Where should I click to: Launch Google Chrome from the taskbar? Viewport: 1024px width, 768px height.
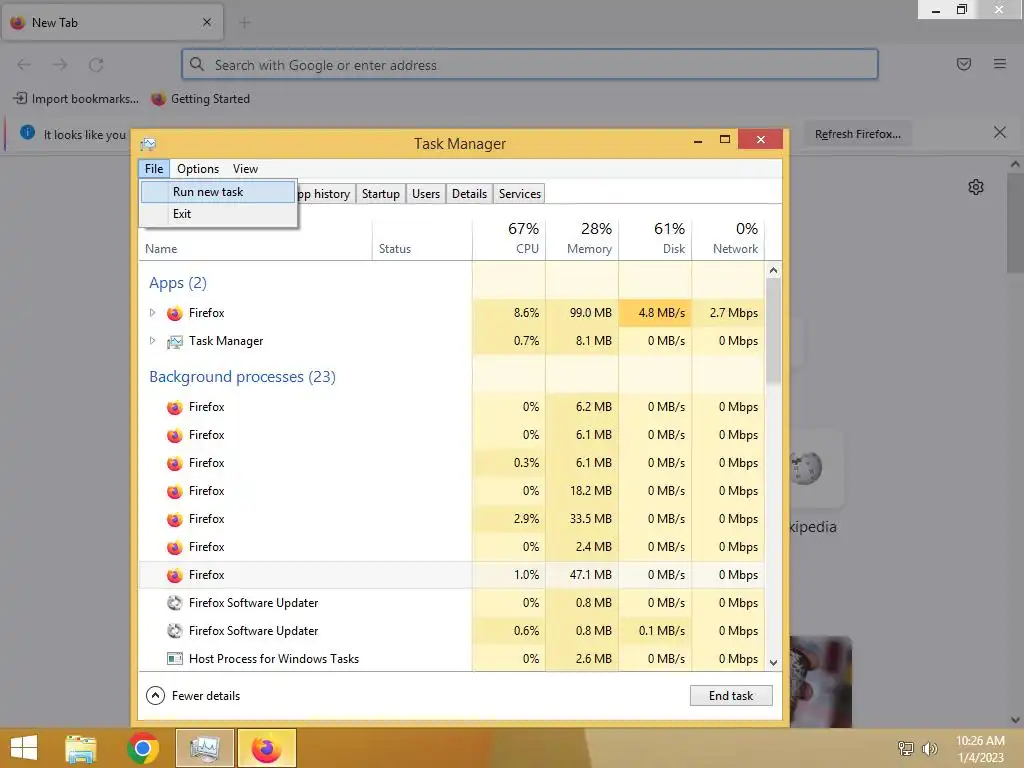142,748
